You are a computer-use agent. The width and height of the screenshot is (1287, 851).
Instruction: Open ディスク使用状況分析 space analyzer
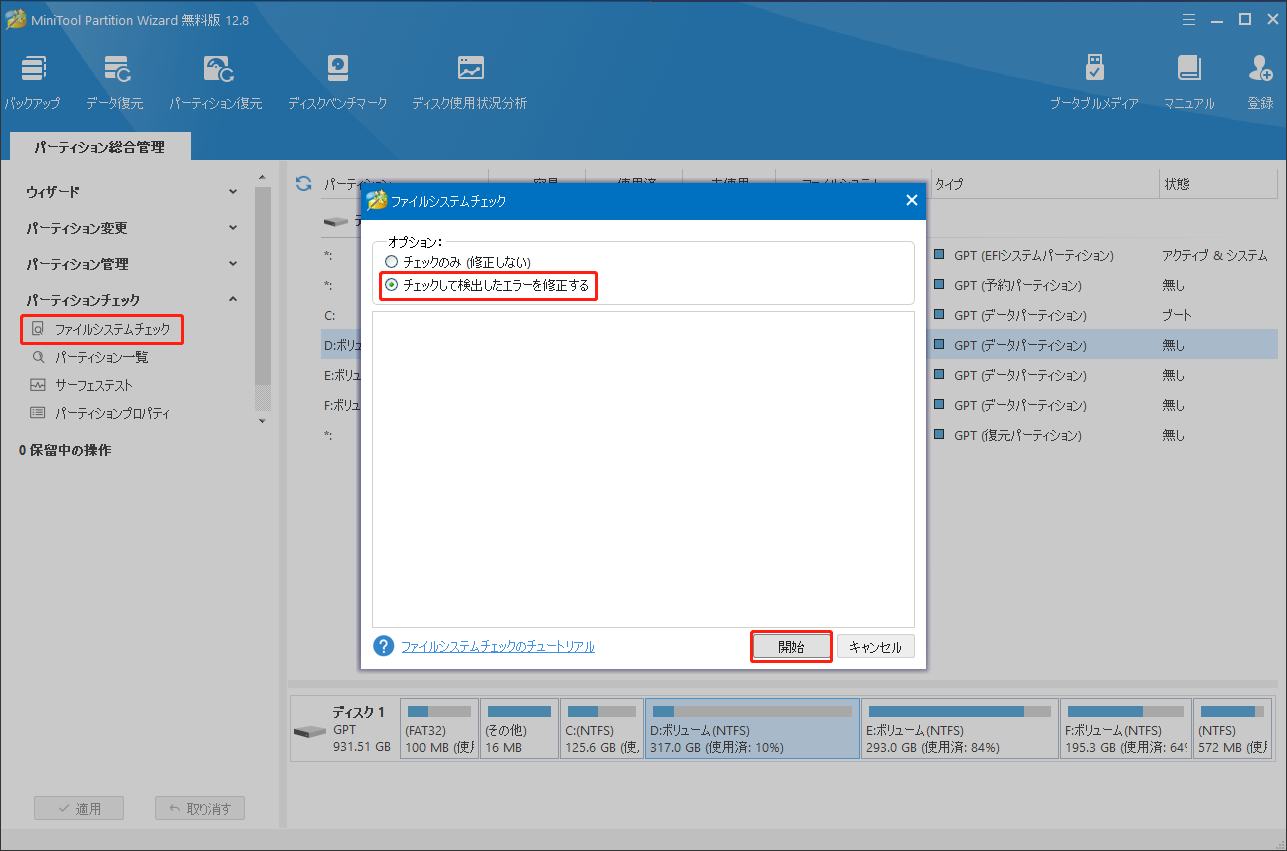[469, 82]
